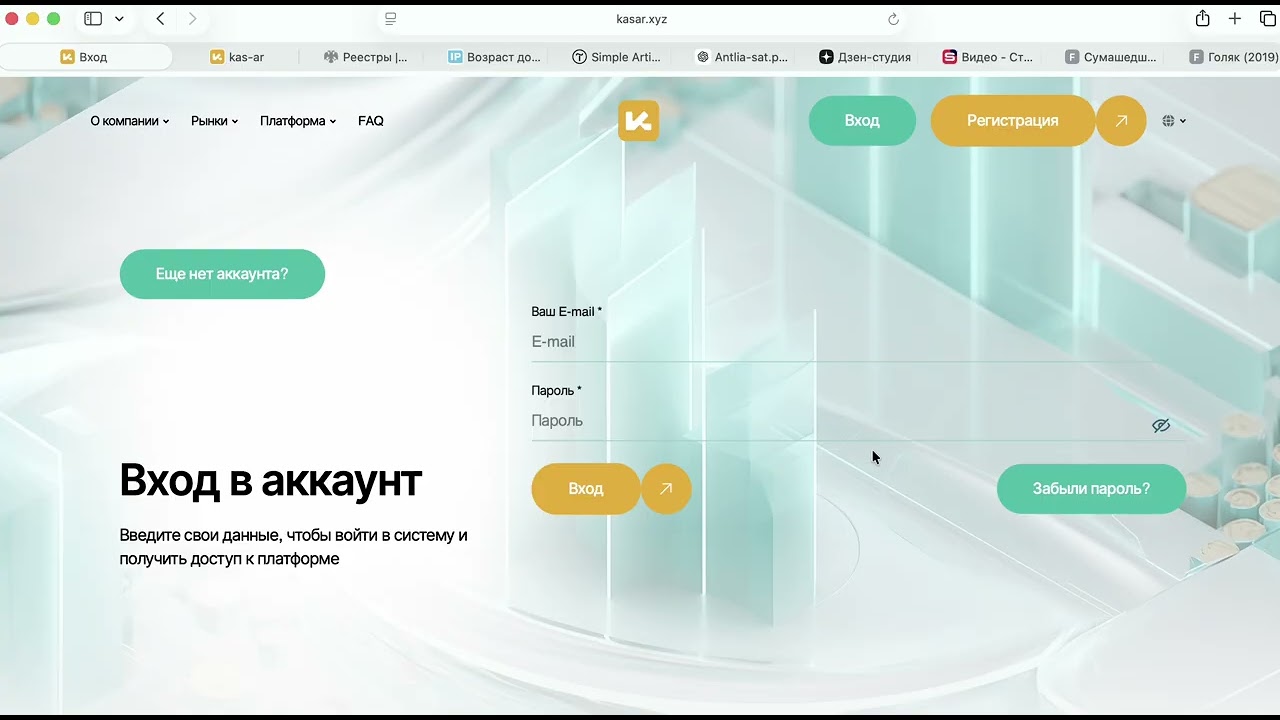This screenshot has height=720, width=1280.
Task: Select the active Вход tab
Action: point(85,57)
